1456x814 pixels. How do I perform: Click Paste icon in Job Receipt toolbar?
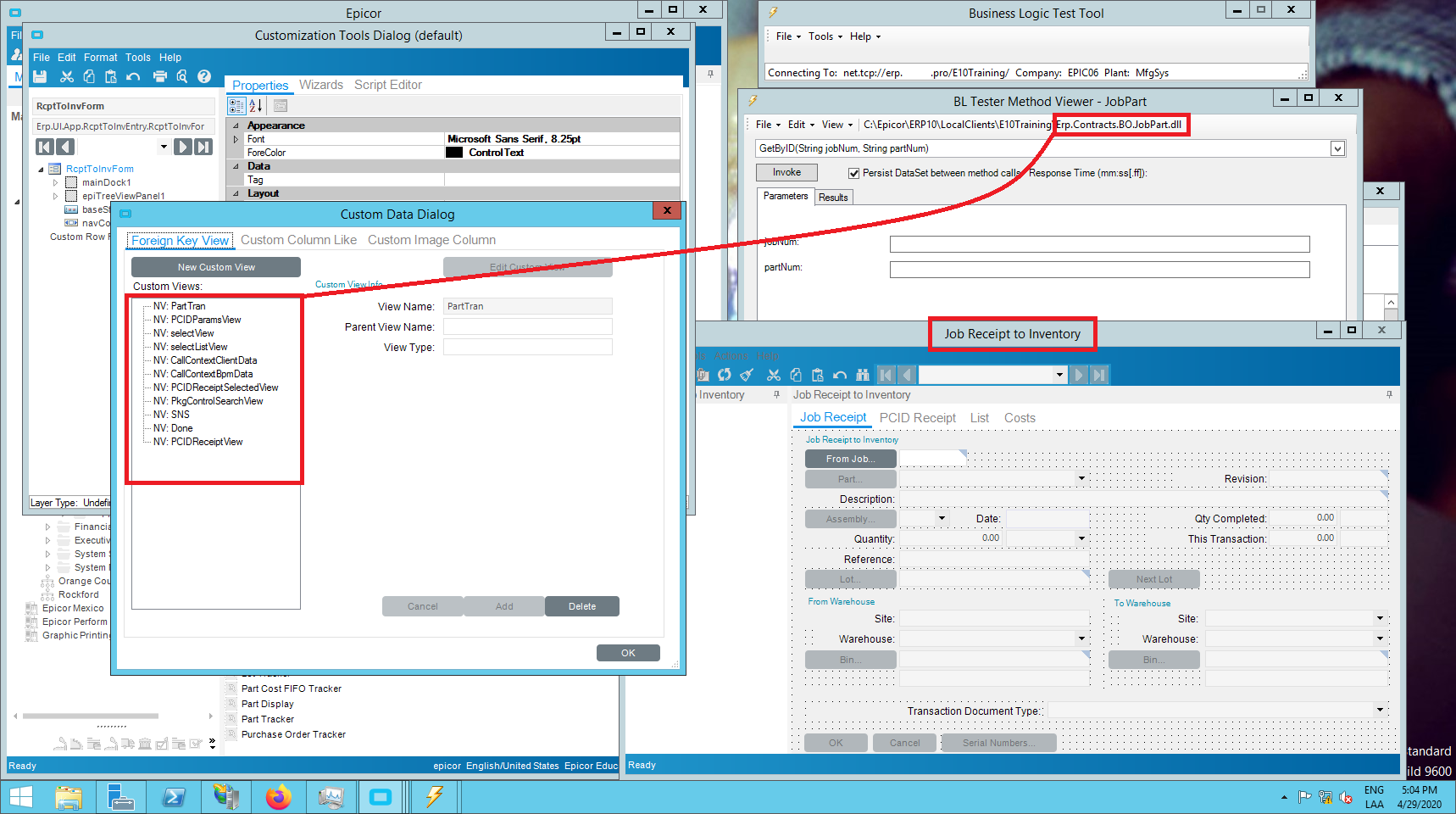(818, 375)
